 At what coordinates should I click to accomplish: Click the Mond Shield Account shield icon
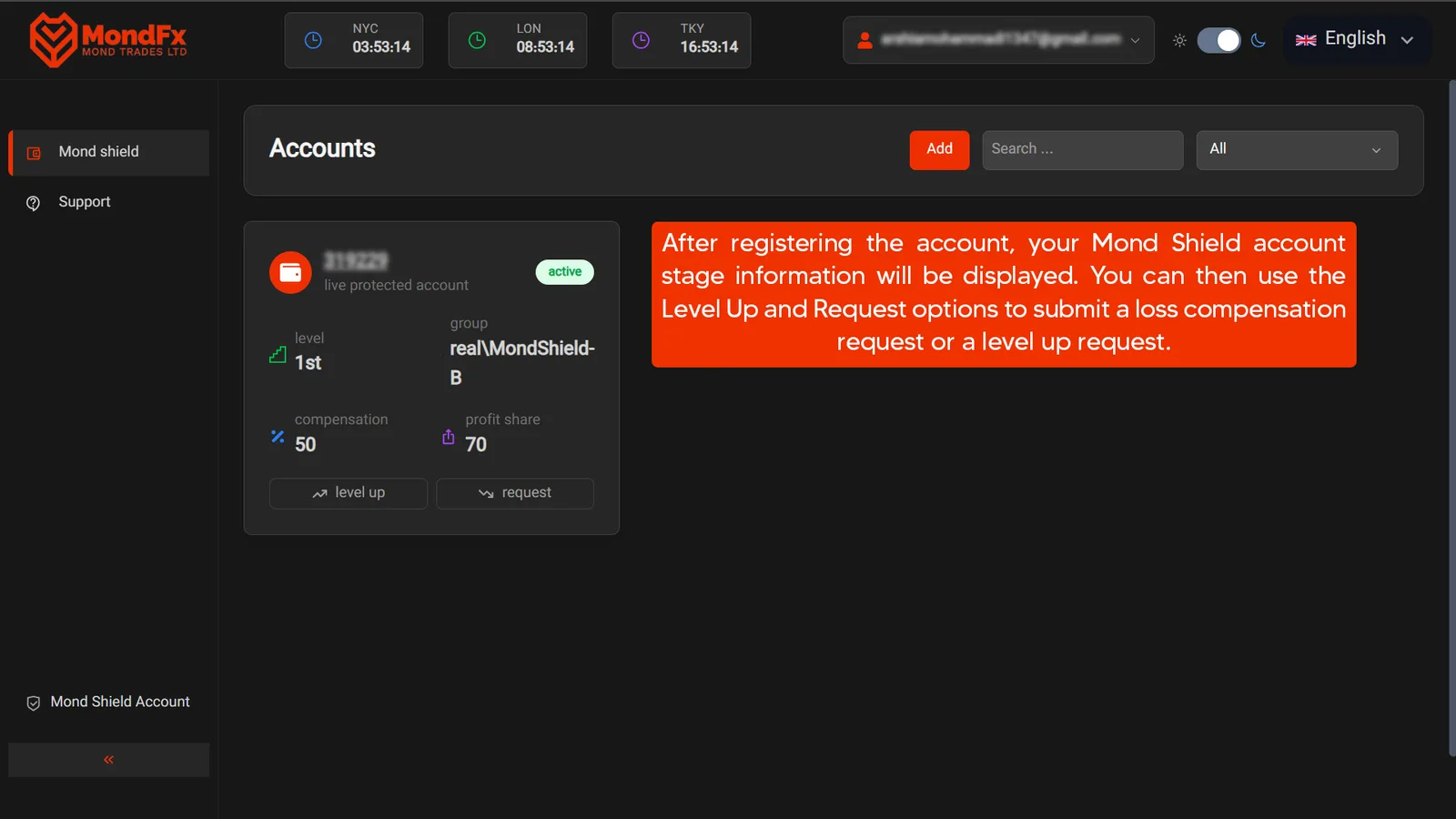point(34,703)
